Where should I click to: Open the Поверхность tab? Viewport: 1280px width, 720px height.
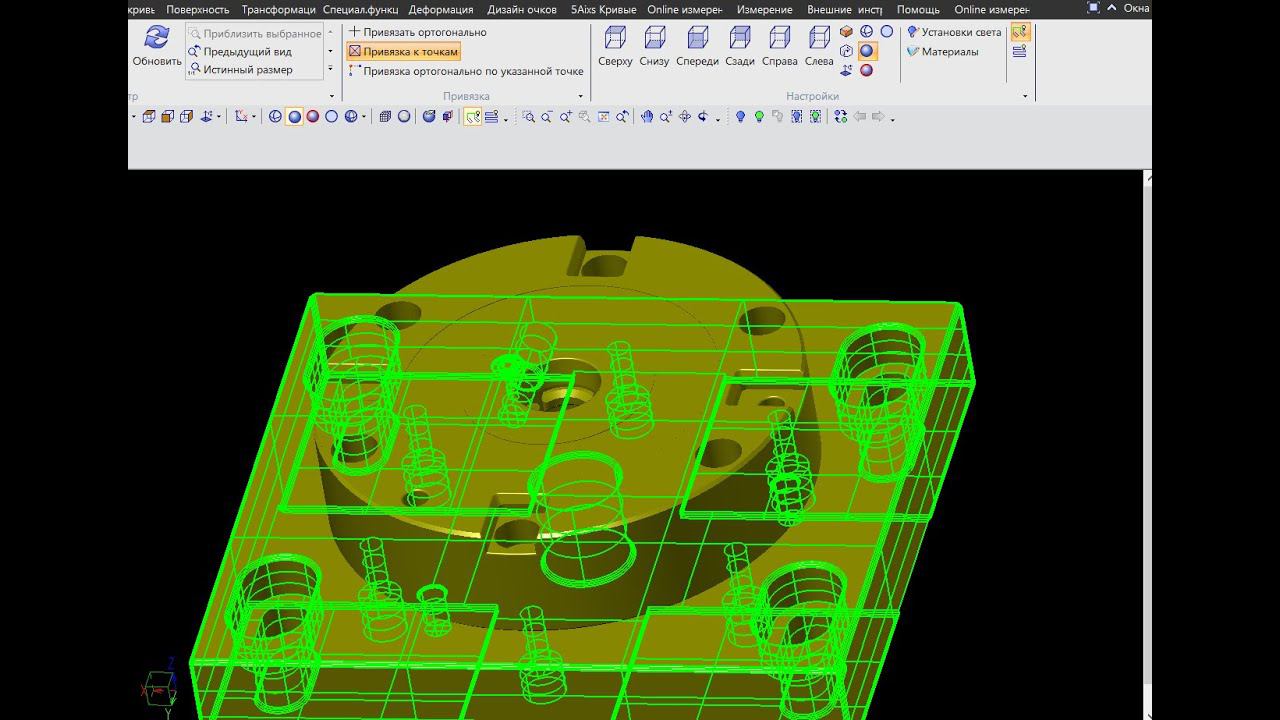[197, 9]
